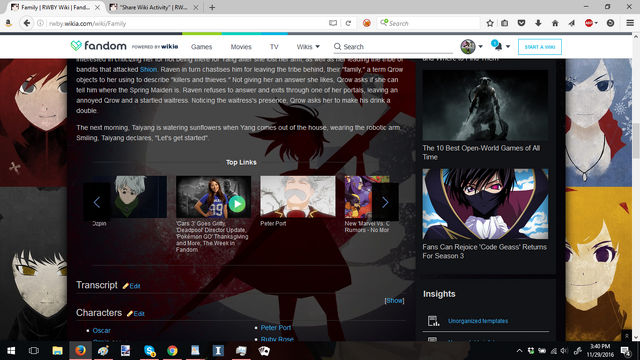Click the Amazon icon in browser toolbar
This screenshot has width=640, height=360.
[8, 23]
